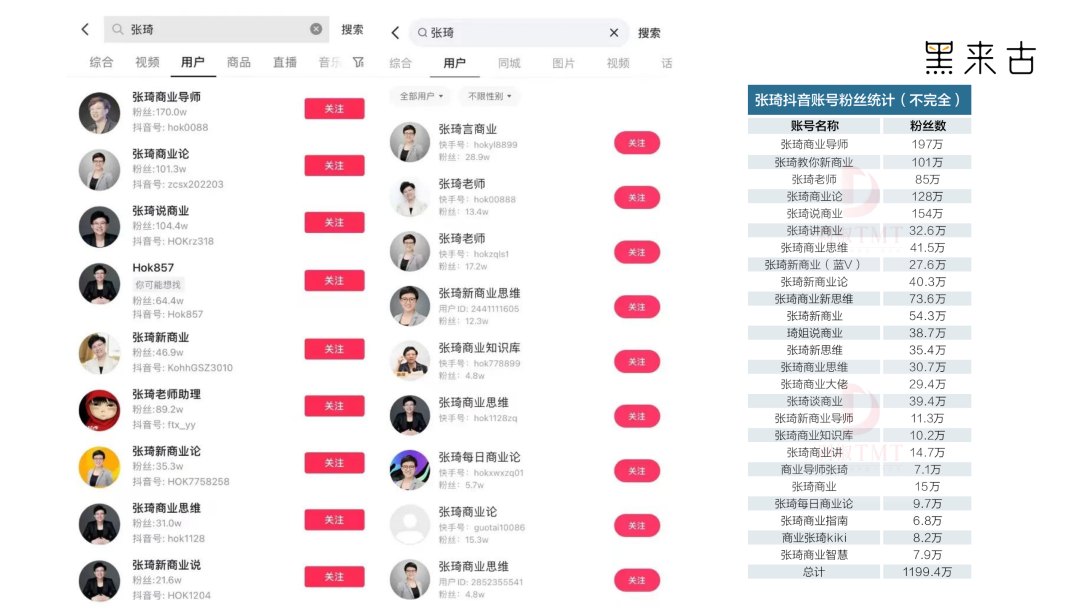Open the Douyin 直播 tab
This screenshot has width=1080, height=608.
284,62
